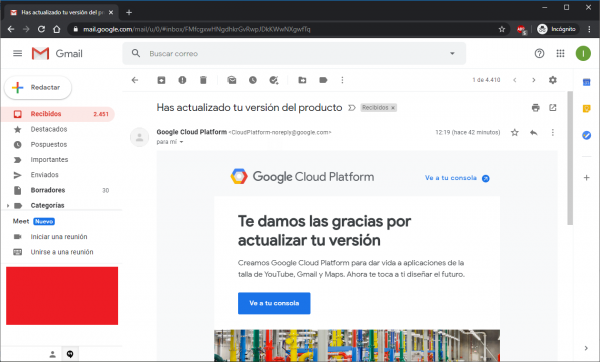Click browser home button
Screen dimensions: 600x362
[x=57, y=29]
